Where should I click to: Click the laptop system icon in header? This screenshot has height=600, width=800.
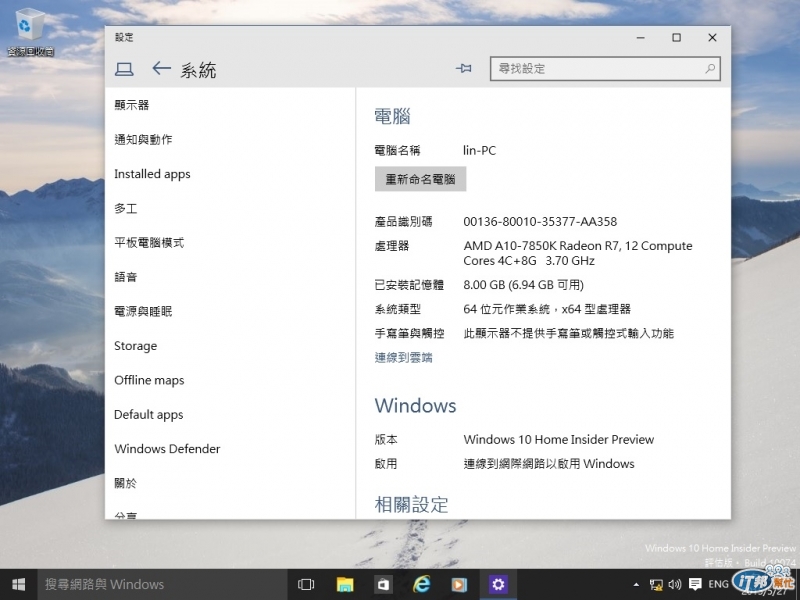[x=124, y=69]
